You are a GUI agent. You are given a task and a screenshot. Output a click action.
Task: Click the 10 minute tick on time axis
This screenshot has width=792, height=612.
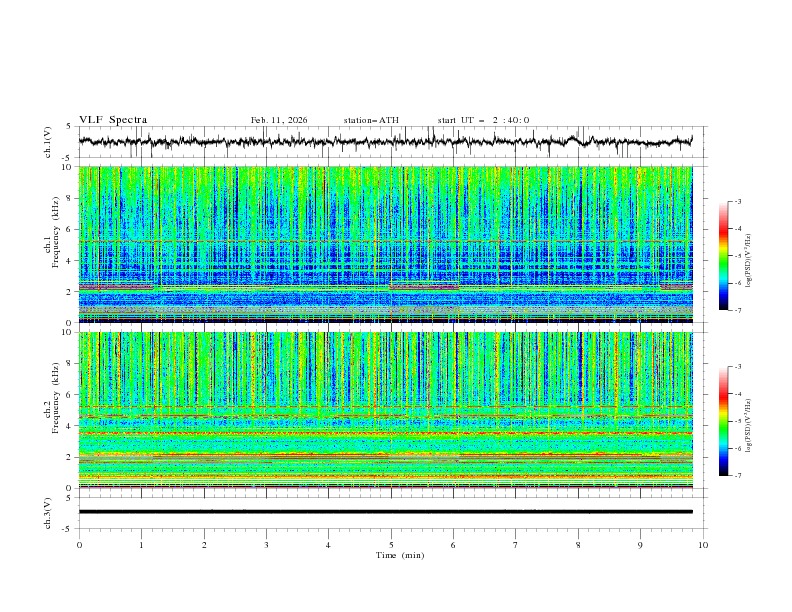tap(703, 545)
